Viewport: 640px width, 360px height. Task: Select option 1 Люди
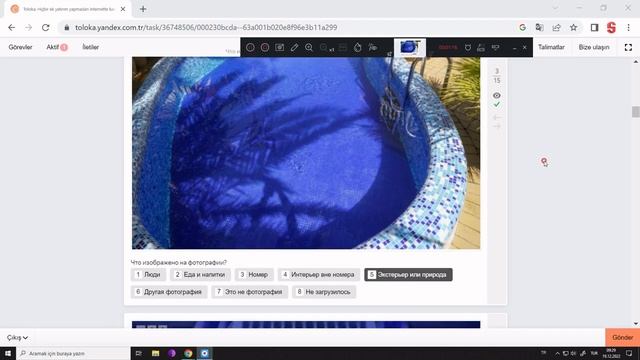[x=148, y=275]
